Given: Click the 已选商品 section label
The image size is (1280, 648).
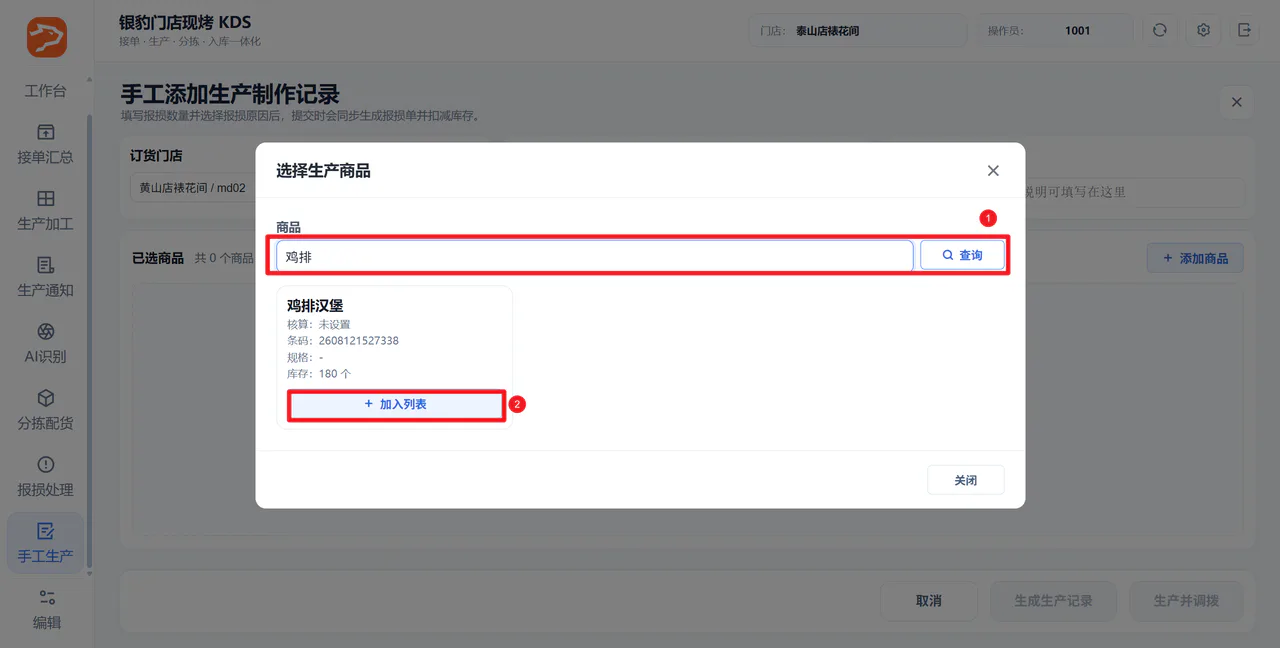Looking at the screenshot, I should click(158, 258).
